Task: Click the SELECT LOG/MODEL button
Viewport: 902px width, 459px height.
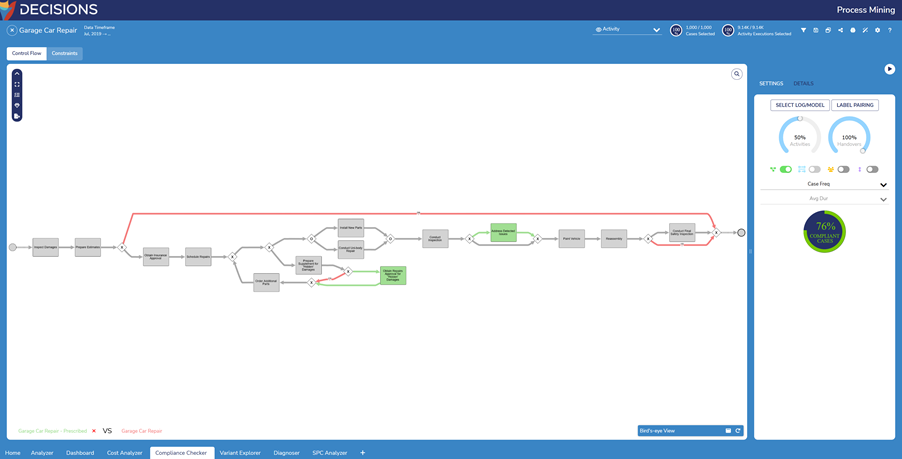Action: click(799, 105)
